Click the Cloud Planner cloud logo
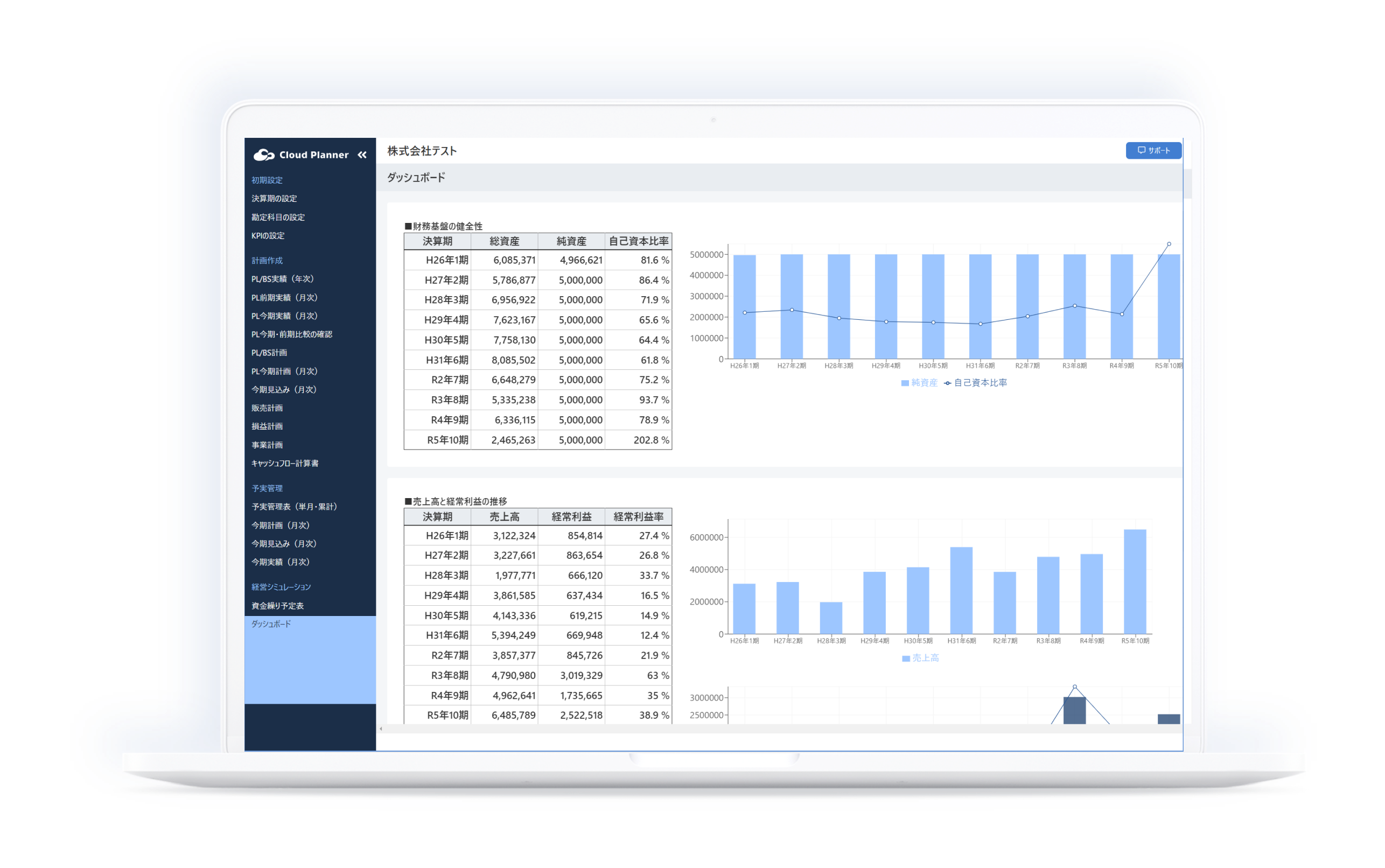 [263, 155]
